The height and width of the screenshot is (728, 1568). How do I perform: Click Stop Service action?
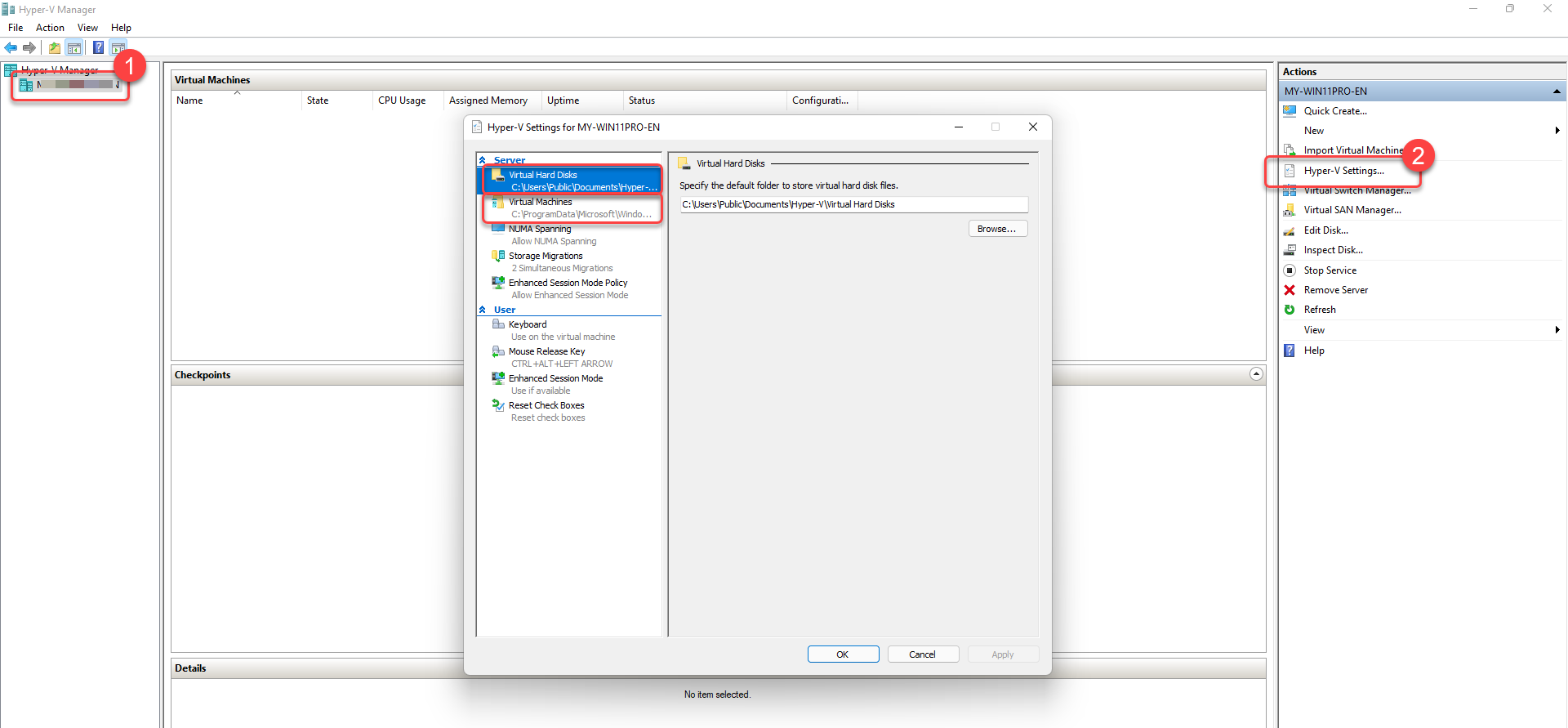coord(1330,270)
